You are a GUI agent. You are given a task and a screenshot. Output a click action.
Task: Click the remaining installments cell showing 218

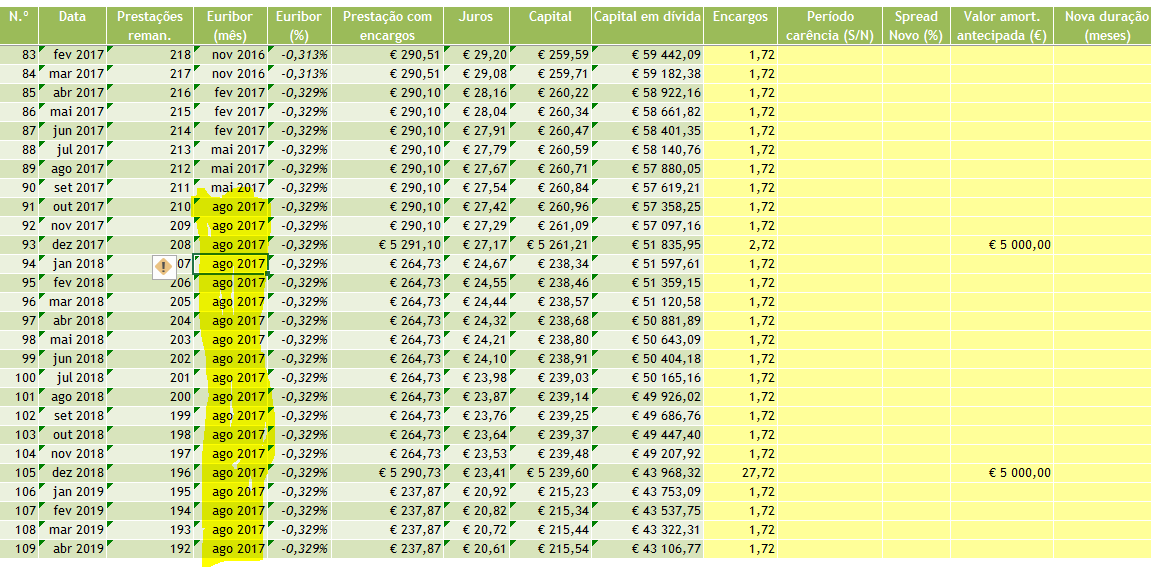(180, 55)
